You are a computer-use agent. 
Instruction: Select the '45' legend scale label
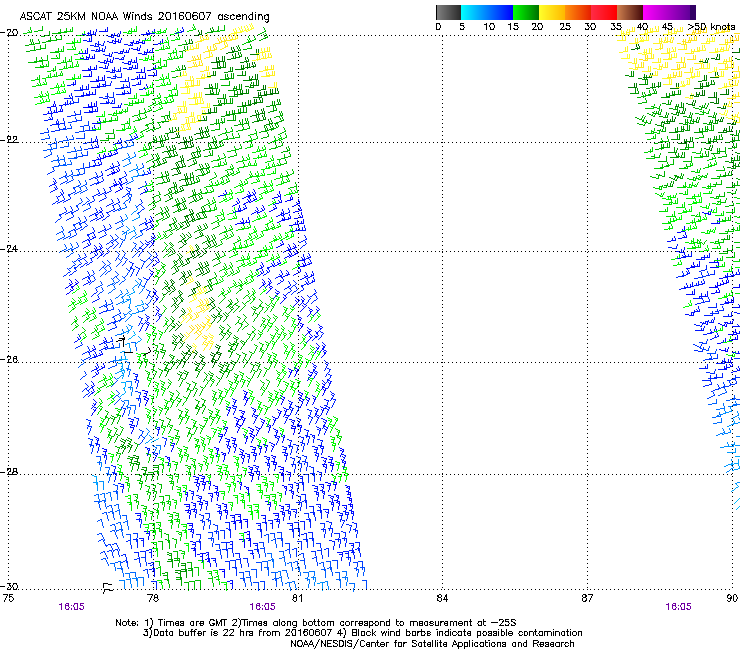(667, 27)
